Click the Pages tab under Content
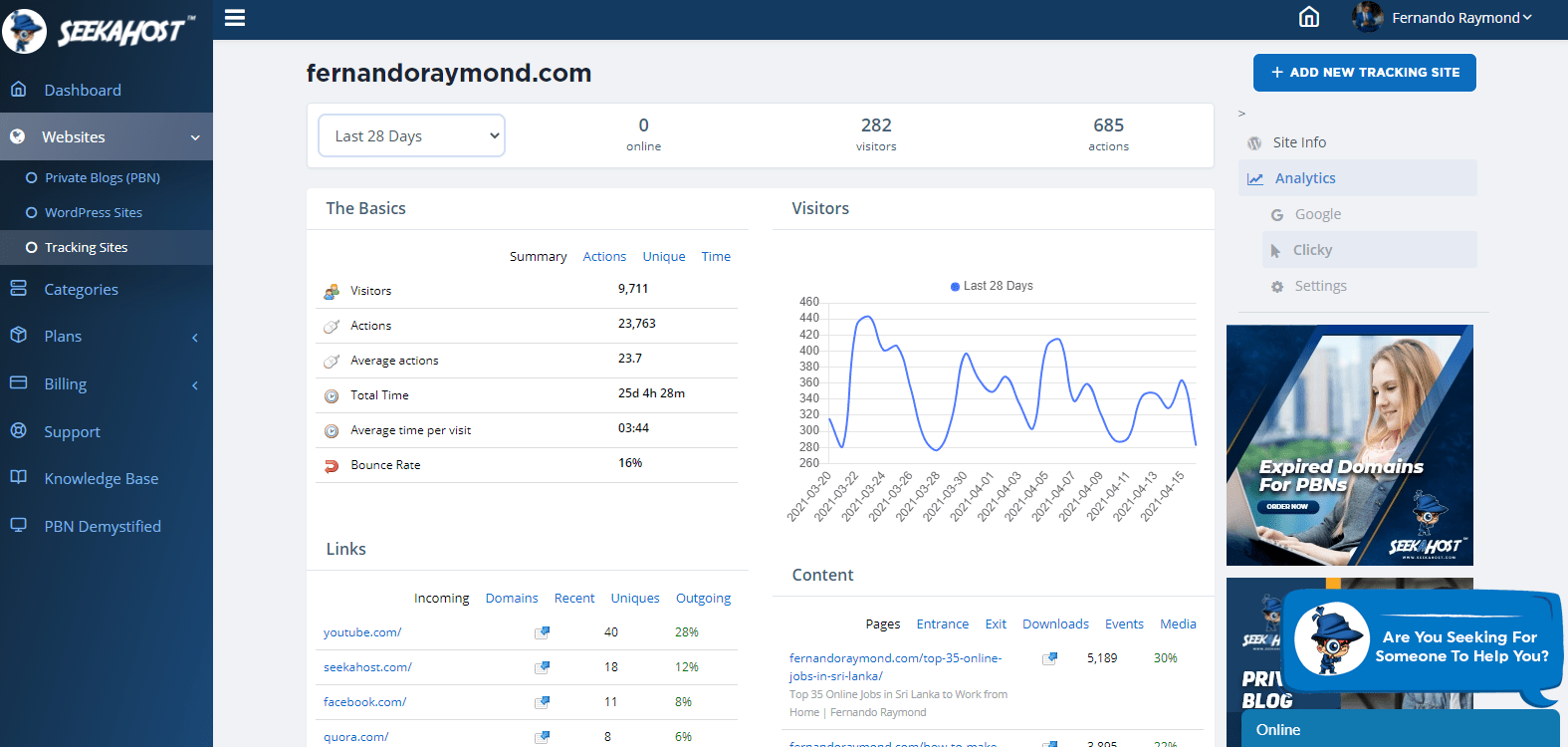1568x747 pixels. (882, 623)
